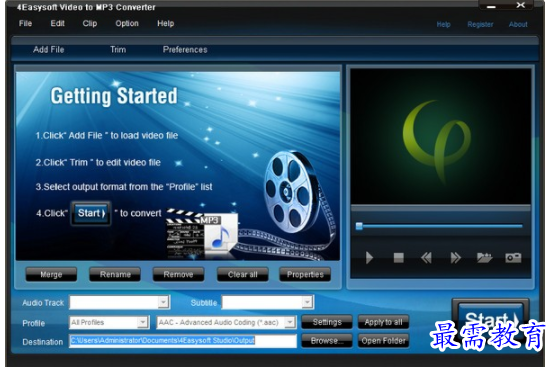This screenshot has width=554, height=367.
Task: Stop the preview playback
Action: 399,258
